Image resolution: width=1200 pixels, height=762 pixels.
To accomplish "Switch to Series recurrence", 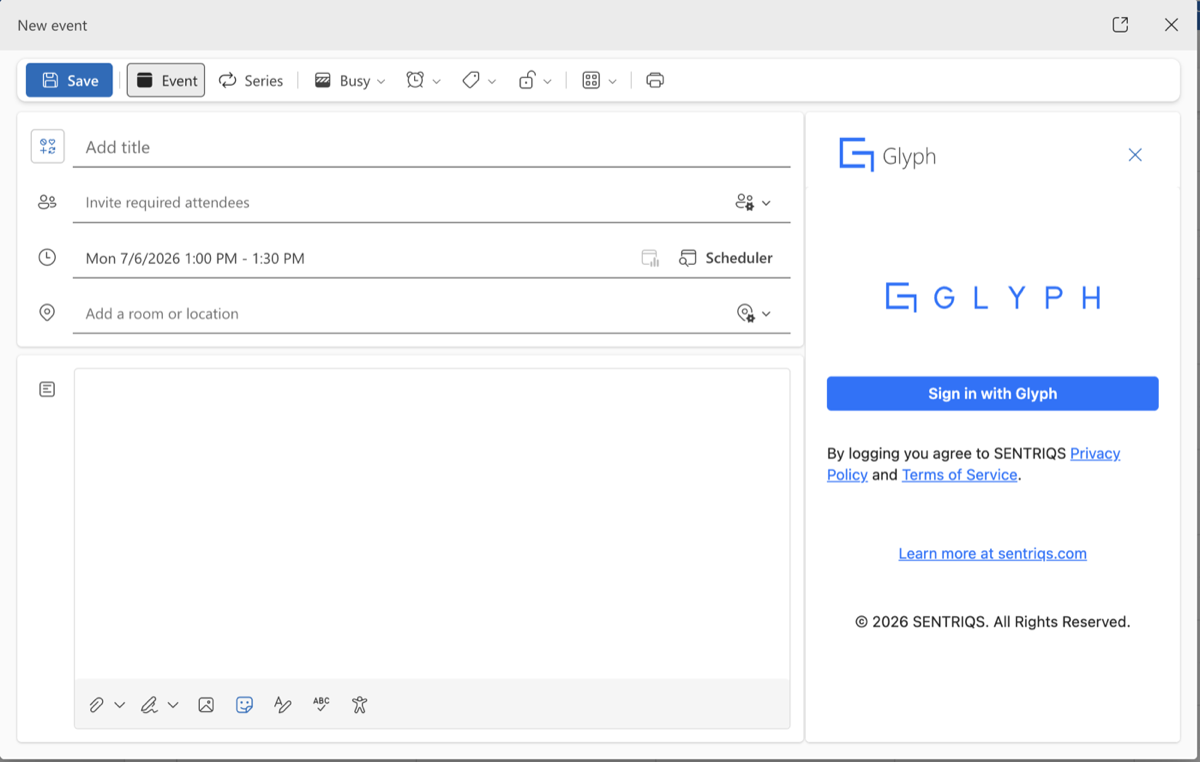I will click(251, 81).
